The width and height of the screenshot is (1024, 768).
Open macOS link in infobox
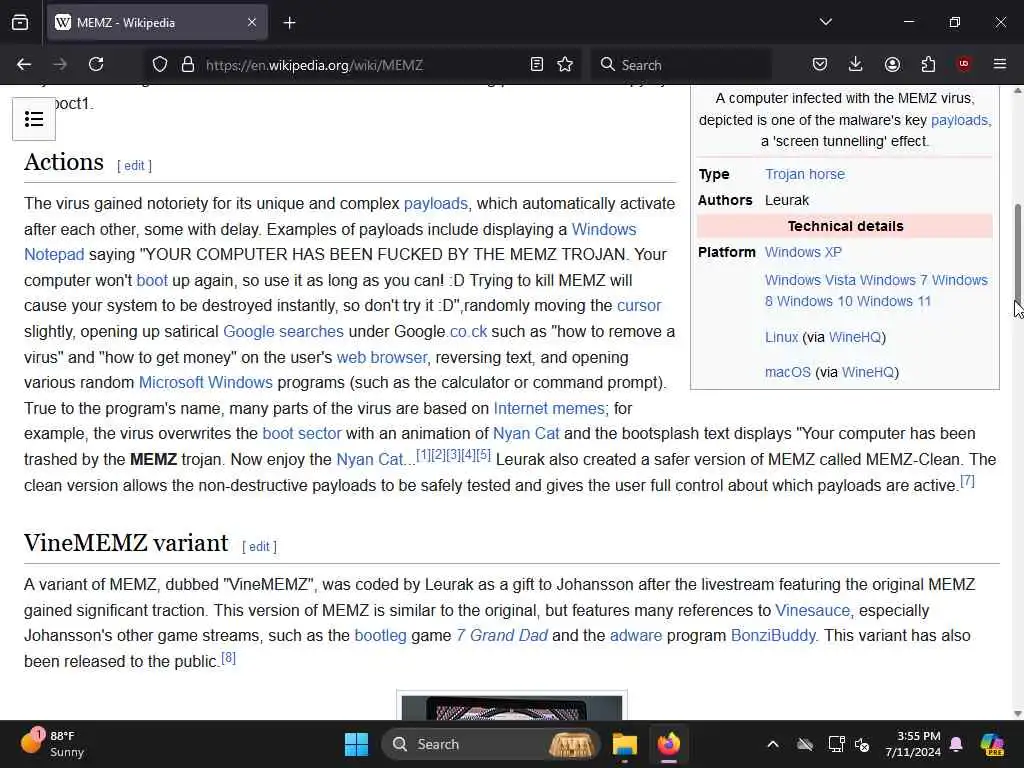pyautogui.click(x=788, y=372)
